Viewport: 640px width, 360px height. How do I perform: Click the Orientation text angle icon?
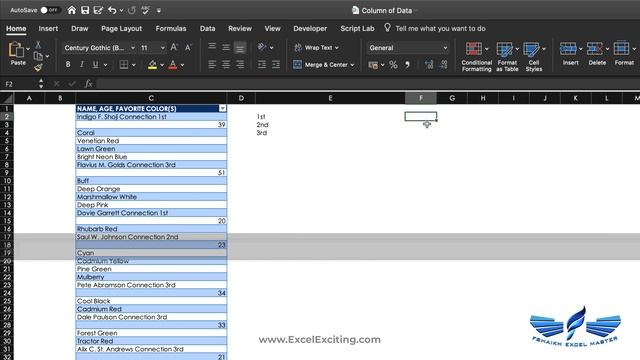tap(262, 47)
